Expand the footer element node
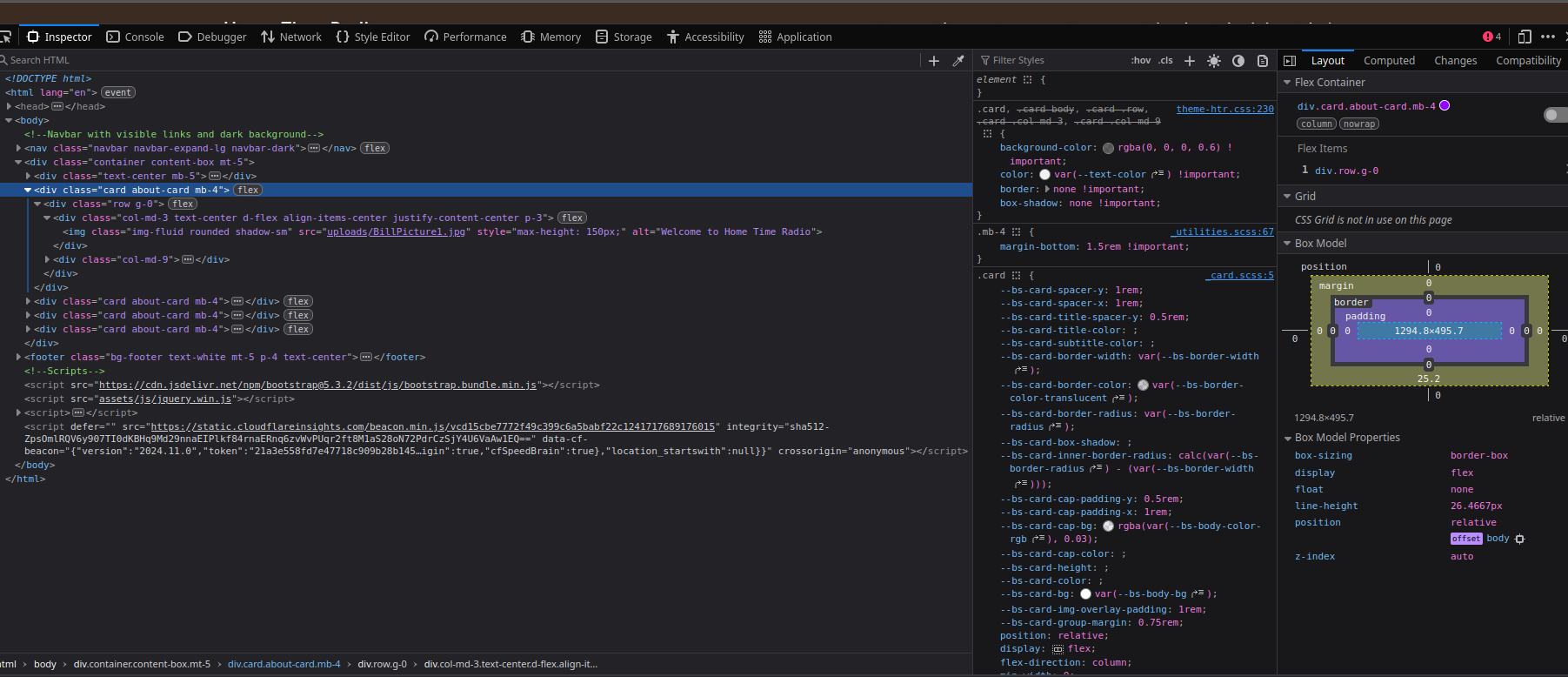This screenshot has width=1568, height=677. [18, 357]
